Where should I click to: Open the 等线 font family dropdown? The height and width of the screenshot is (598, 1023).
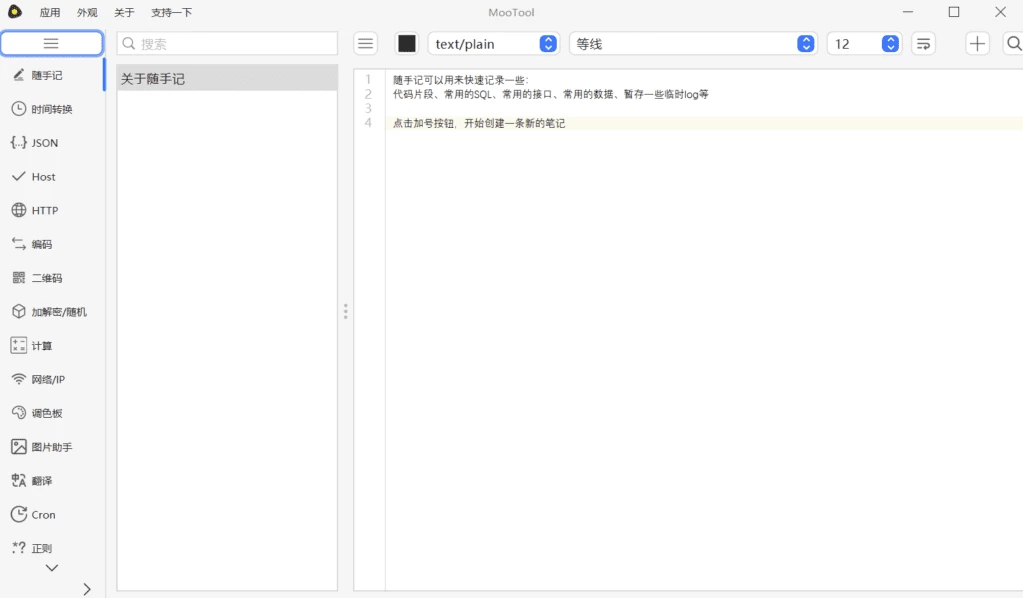pos(692,44)
